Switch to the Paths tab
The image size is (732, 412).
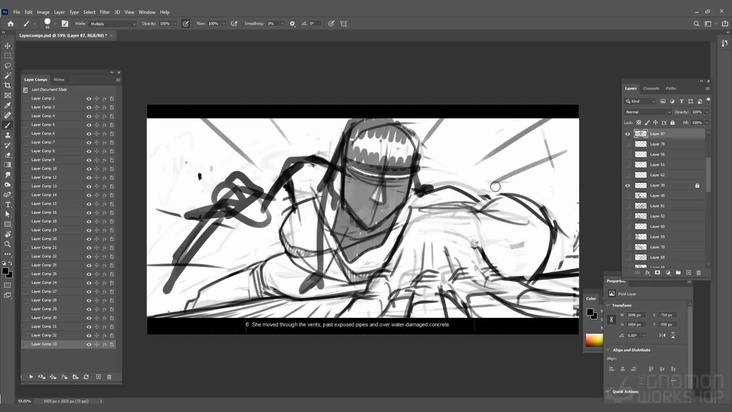671,88
